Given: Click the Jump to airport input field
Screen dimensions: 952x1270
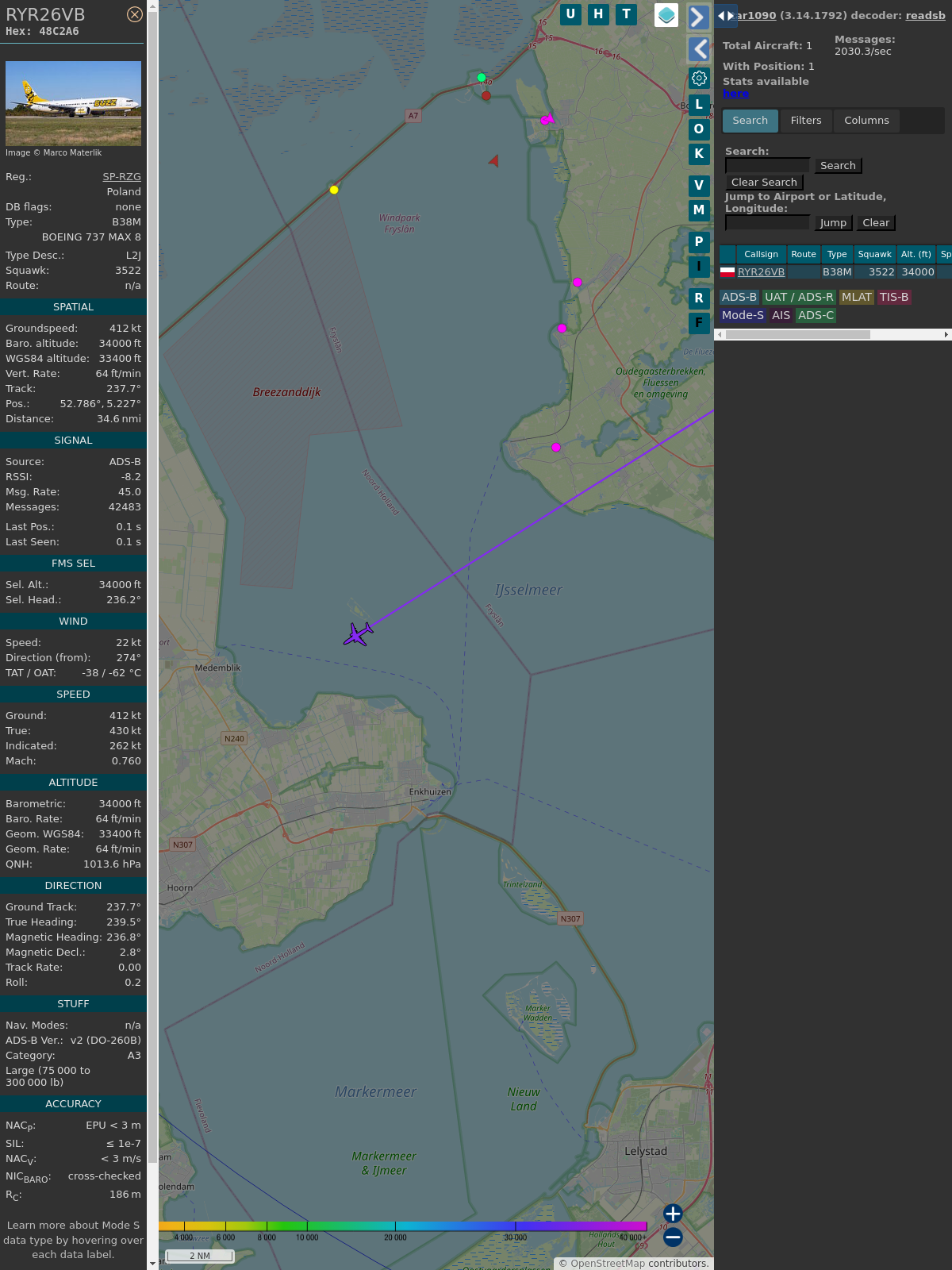Looking at the screenshot, I should 767,222.
